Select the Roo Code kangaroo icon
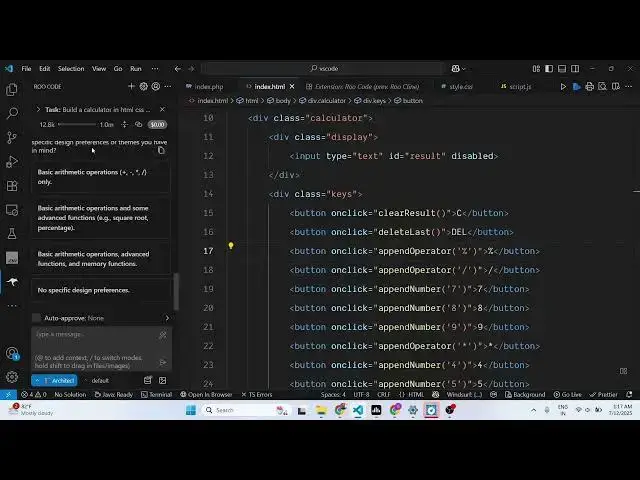The image size is (640, 480). click(12, 282)
